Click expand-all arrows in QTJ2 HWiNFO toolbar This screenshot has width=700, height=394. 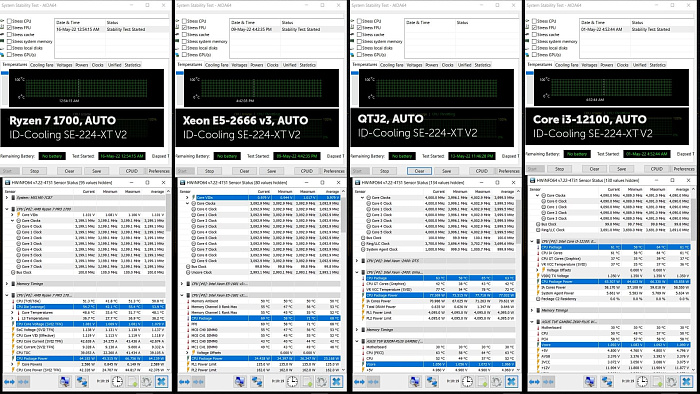[359, 382]
